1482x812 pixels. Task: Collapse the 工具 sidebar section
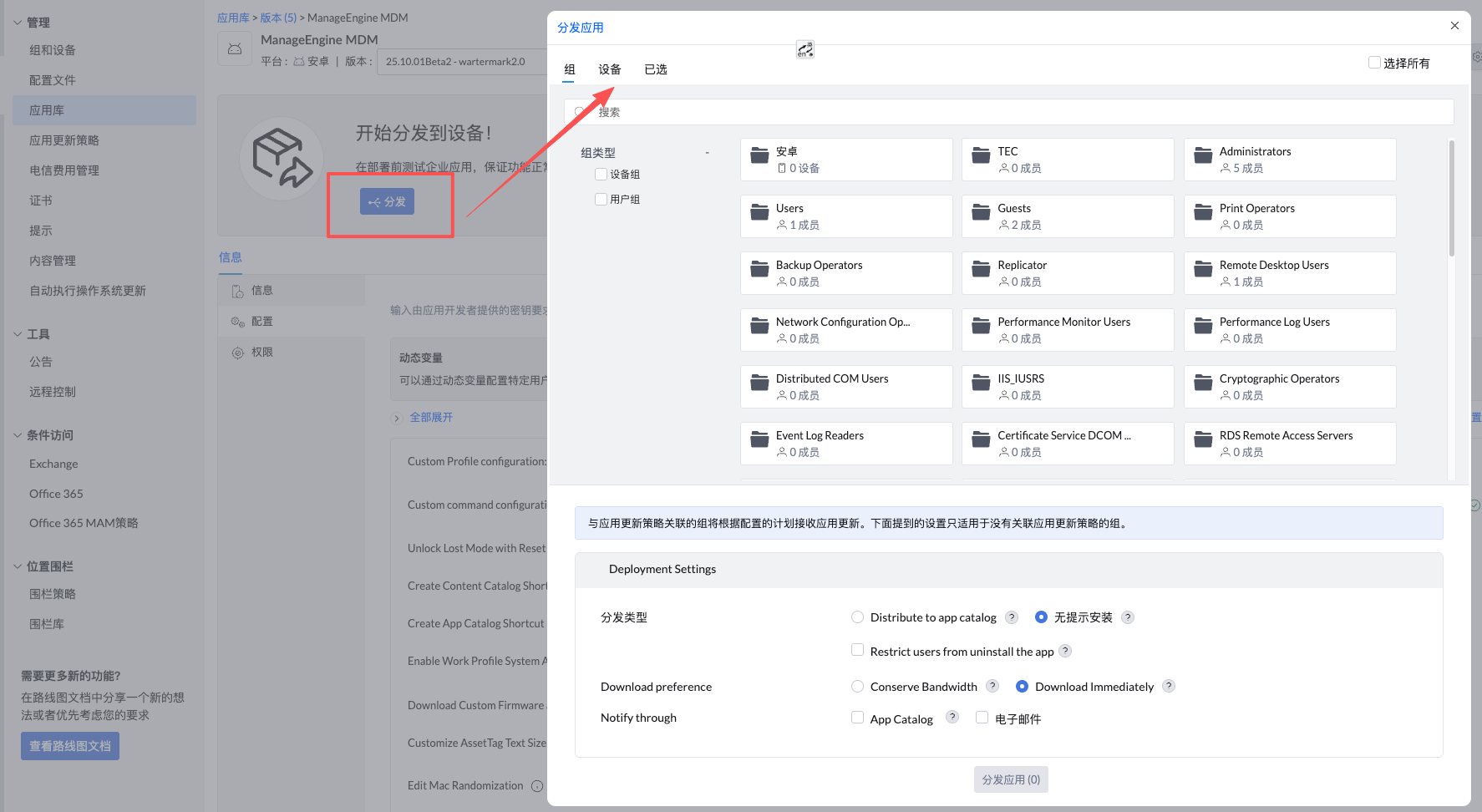[18, 334]
